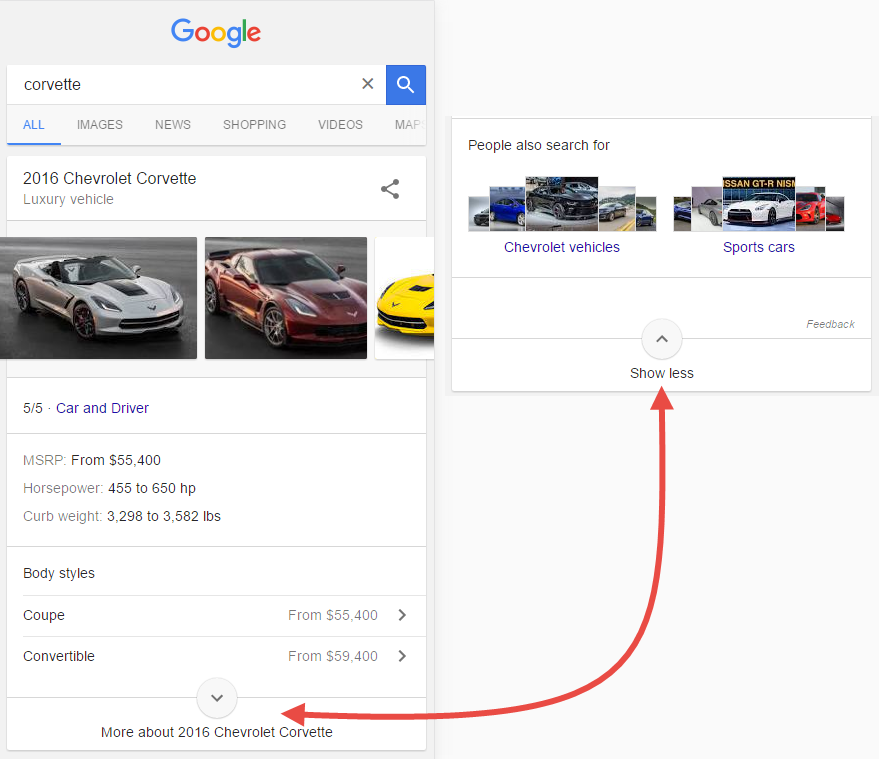Open the red Corvette photo
Image resolution: width=879 pixels, height=759 pixels.
point(286,298)
